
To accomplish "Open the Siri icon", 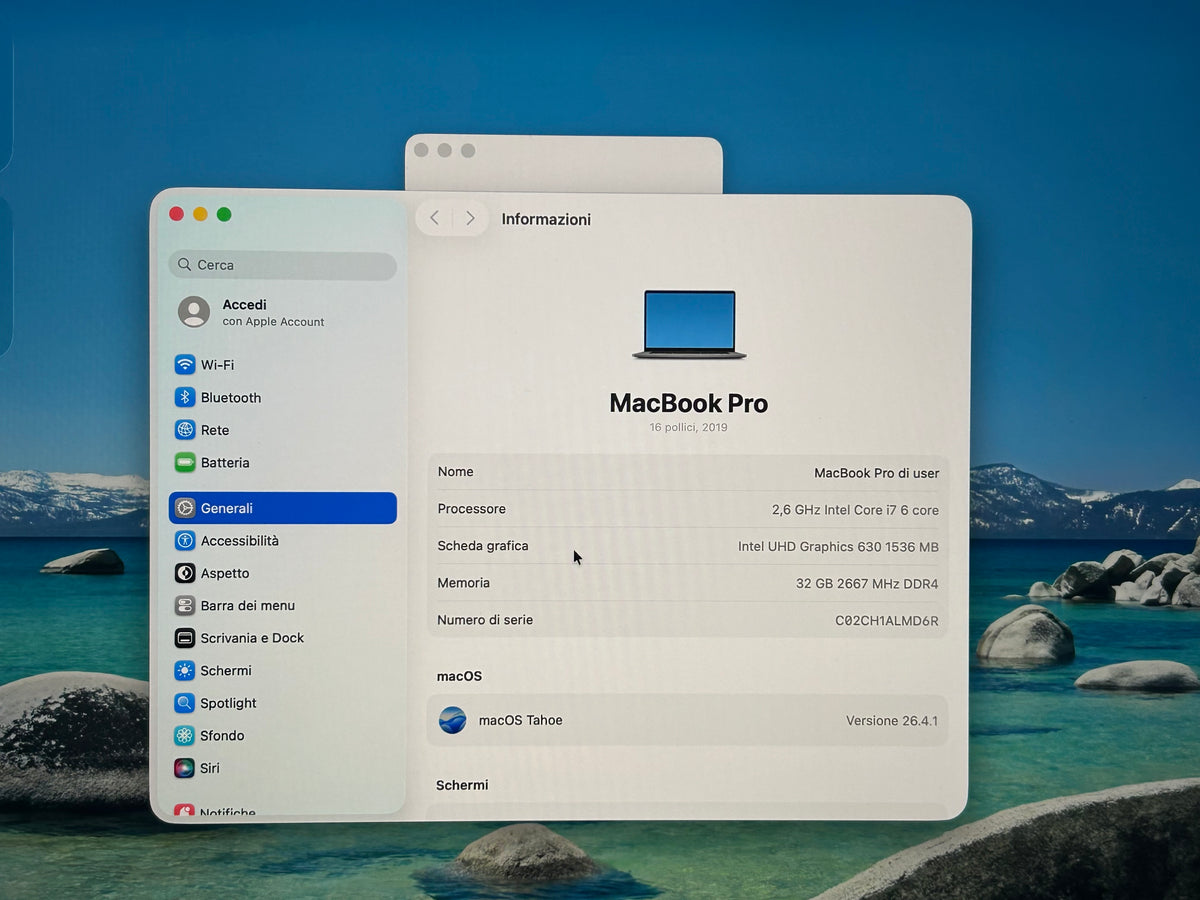I will (x=185, y=768).
